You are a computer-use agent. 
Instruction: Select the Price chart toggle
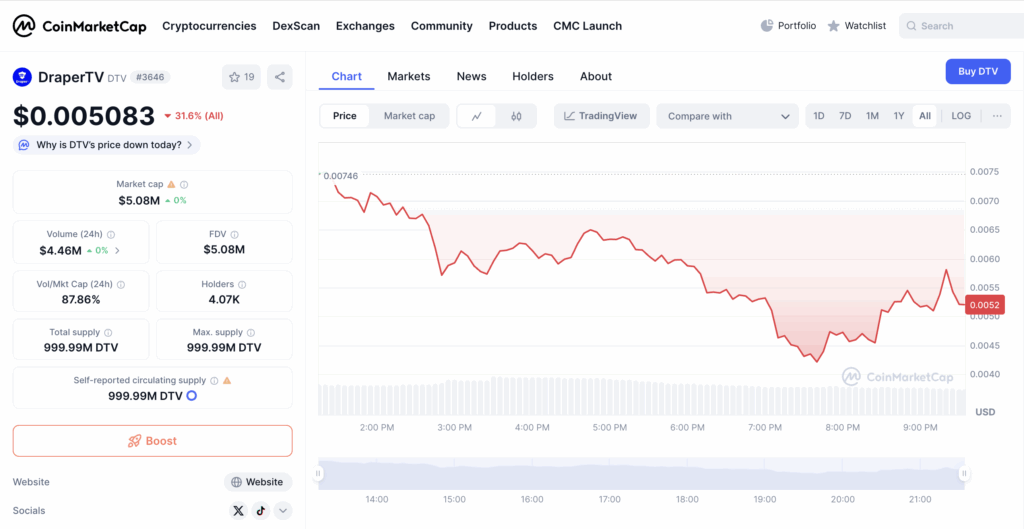[345, 116]
